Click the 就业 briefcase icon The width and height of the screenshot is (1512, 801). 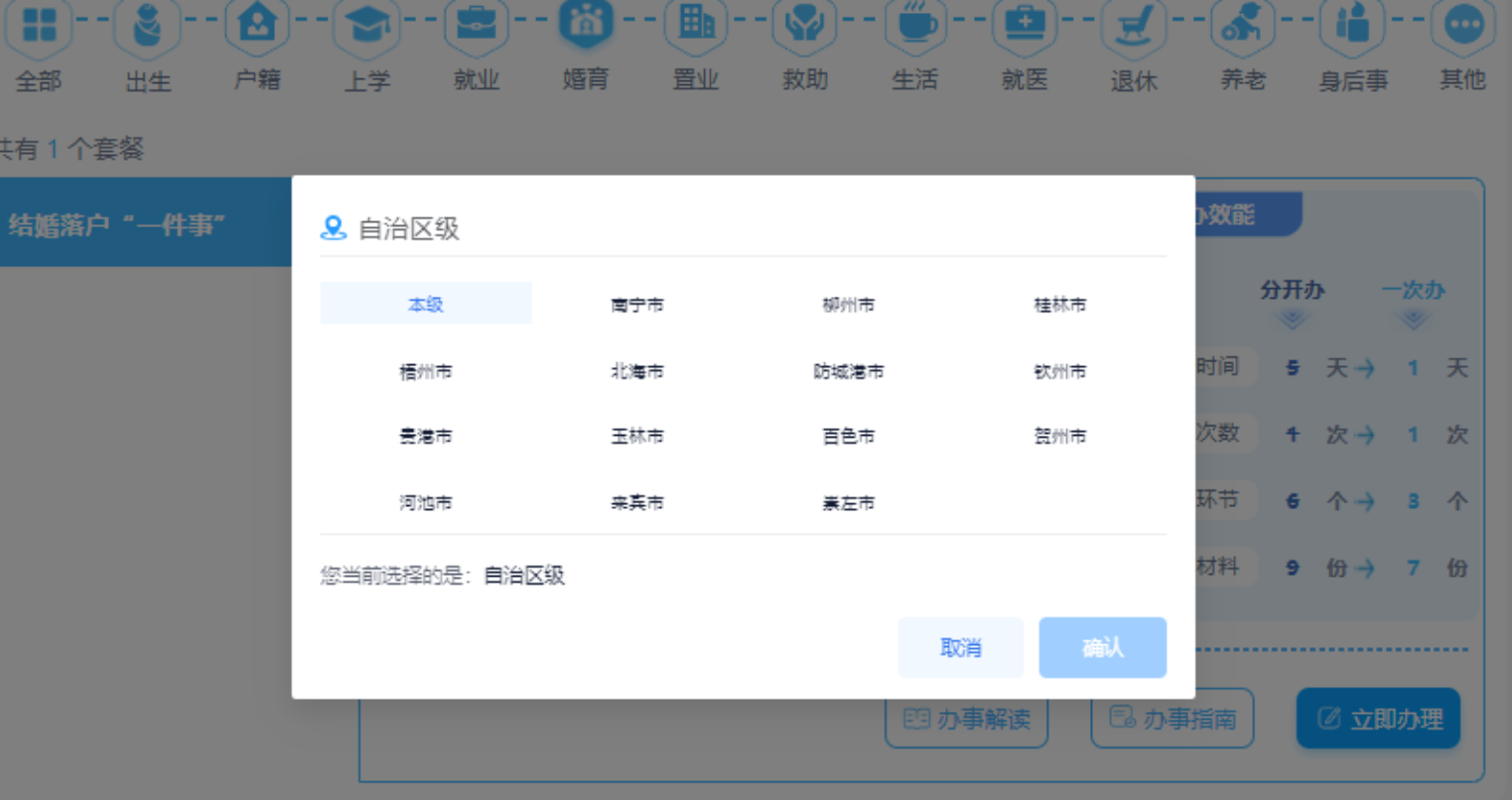[x=476, y=26]
